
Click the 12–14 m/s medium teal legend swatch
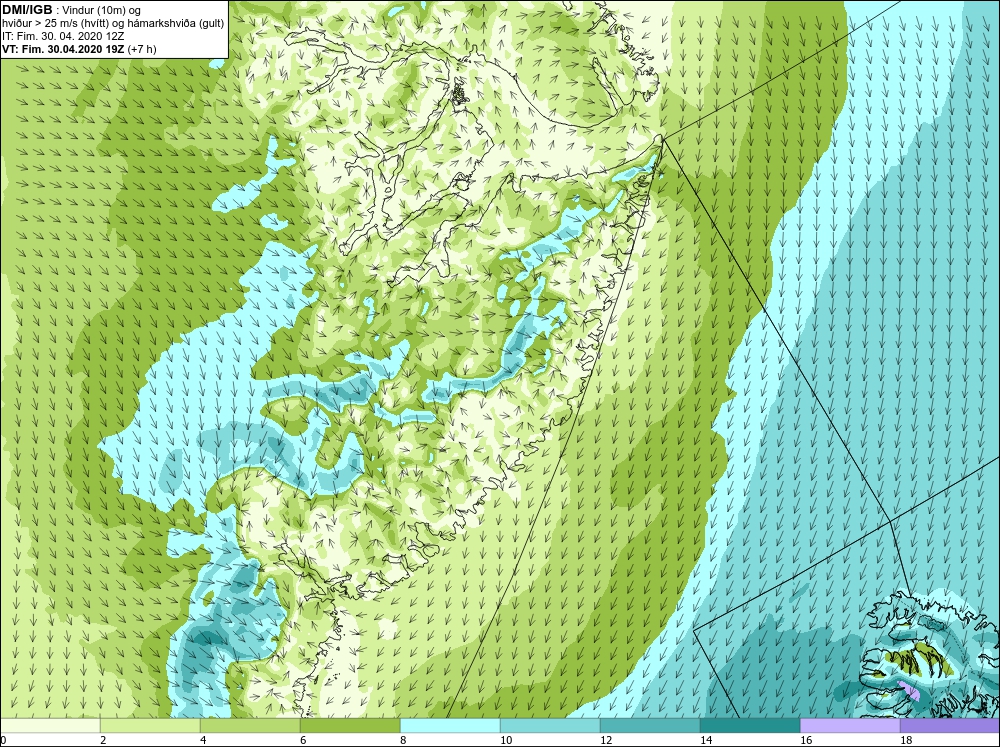click(650, 726)
